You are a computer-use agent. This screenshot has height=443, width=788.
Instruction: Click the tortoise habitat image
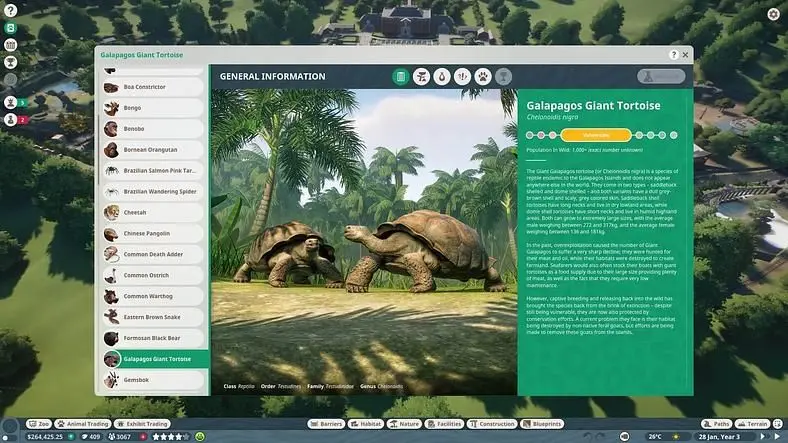[x=364, y=242]
